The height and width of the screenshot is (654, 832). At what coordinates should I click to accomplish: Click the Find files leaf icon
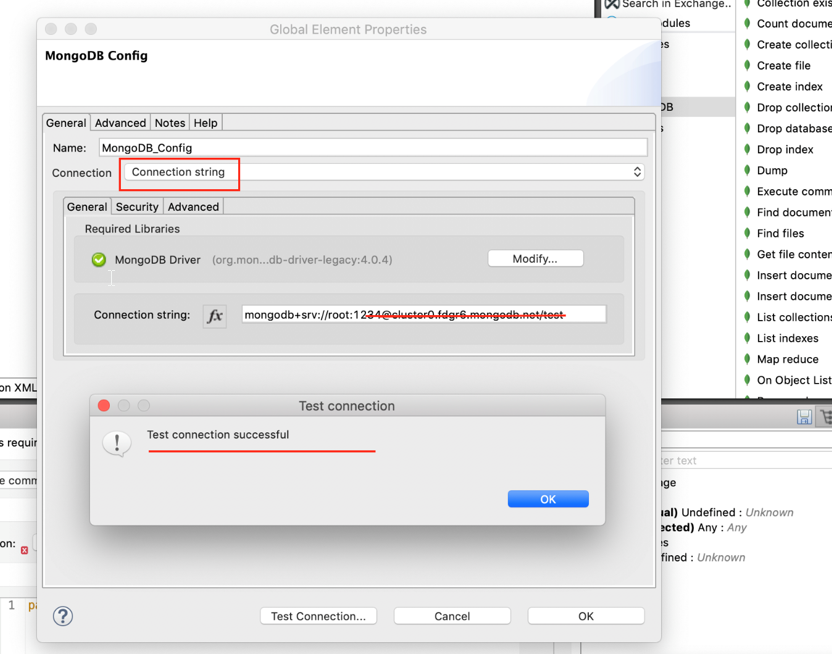(x=747, y=233)
